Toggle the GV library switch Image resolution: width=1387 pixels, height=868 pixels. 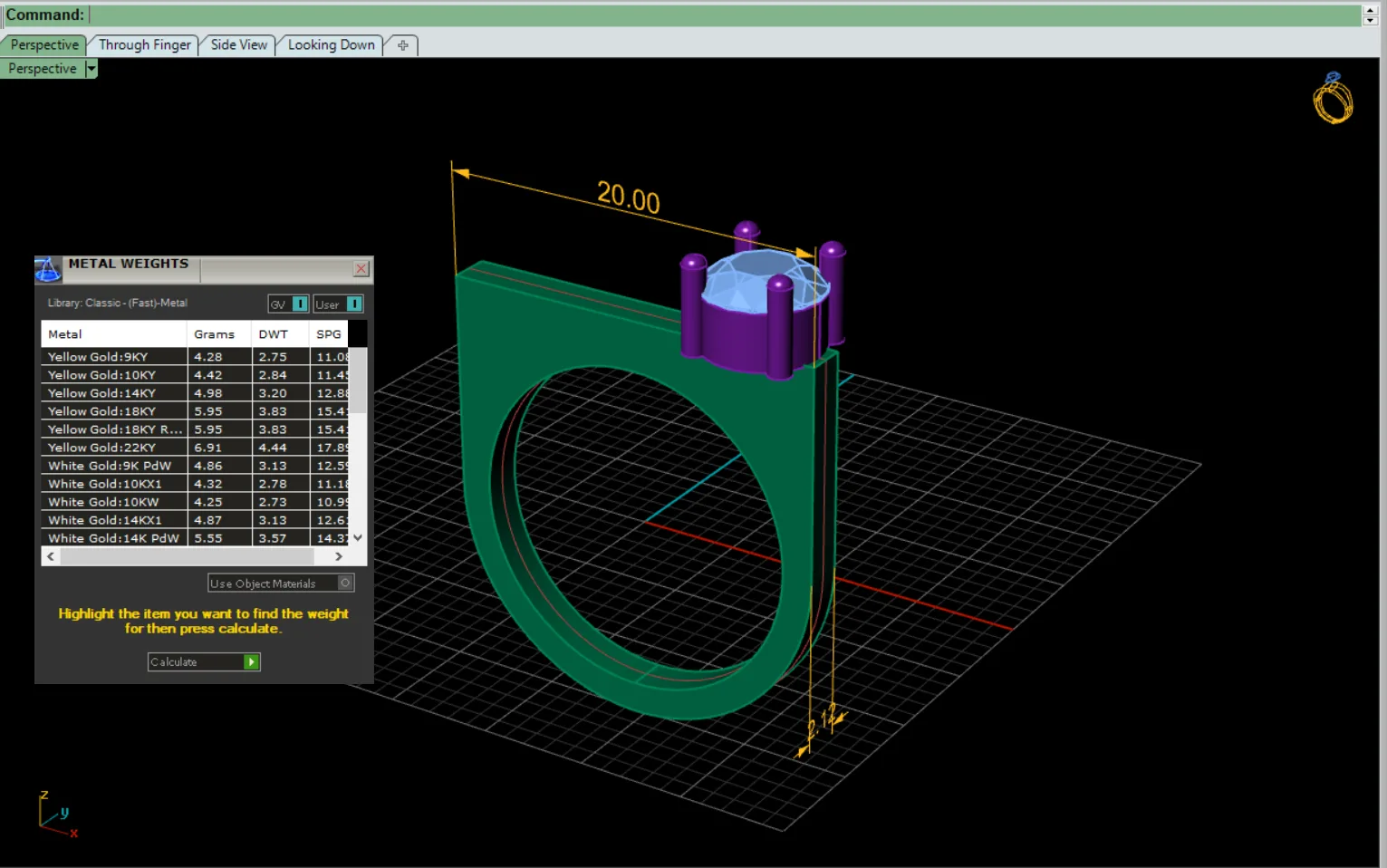(300, 304)
